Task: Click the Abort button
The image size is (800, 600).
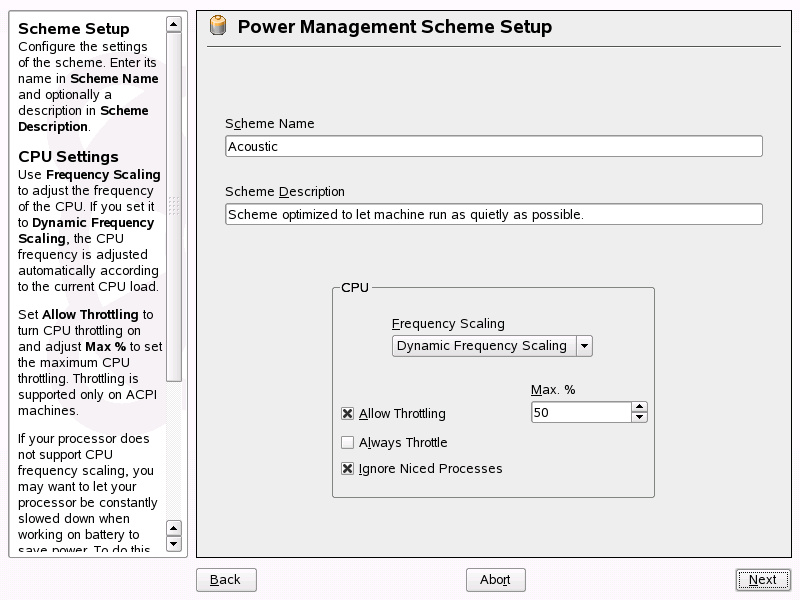Action: pos(495,580)
